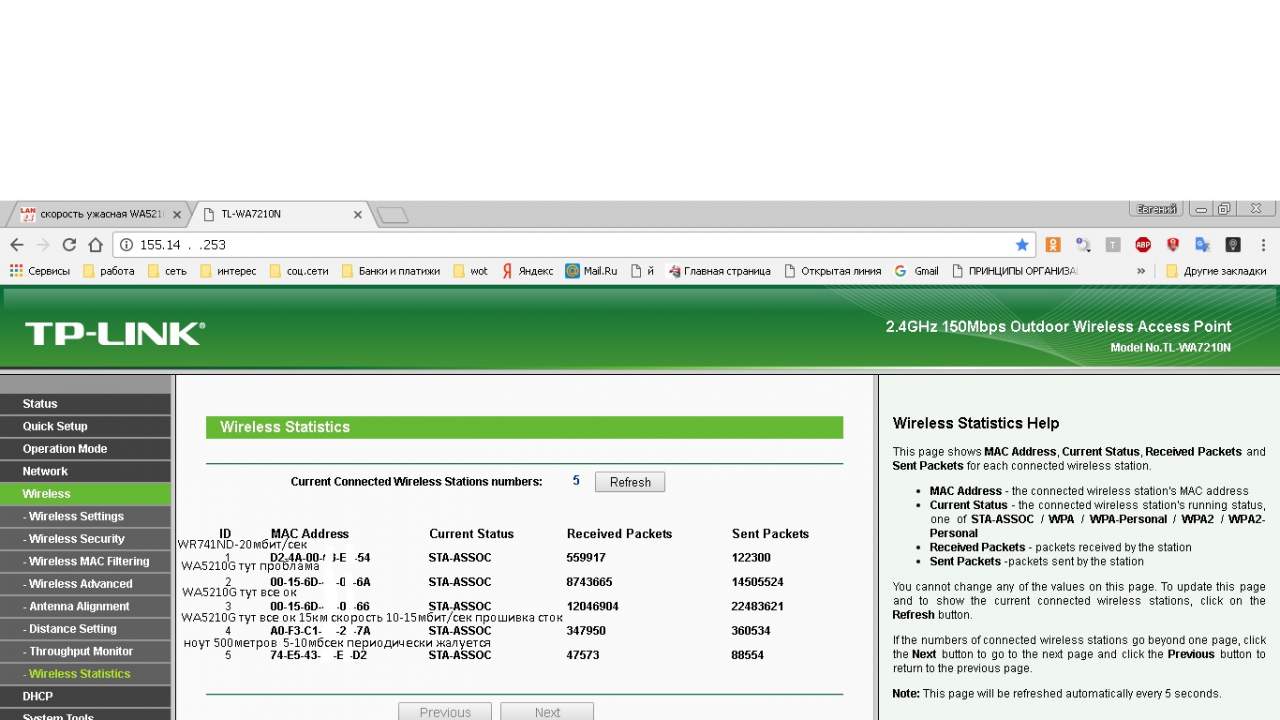This screenshot has height=720, width=1280.
Task: Click the Received Packets column header
Action: [x=619, y=534]
